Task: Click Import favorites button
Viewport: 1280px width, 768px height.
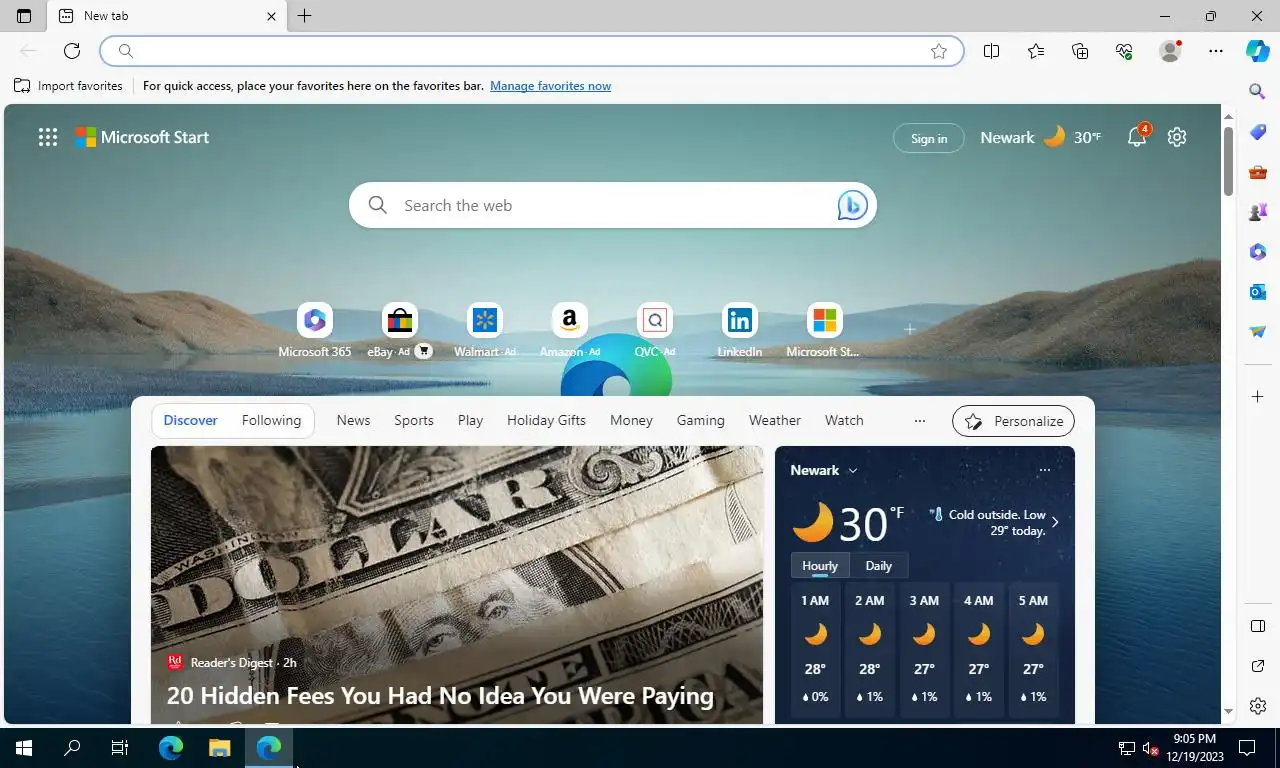Action: [x=68, y=86]
